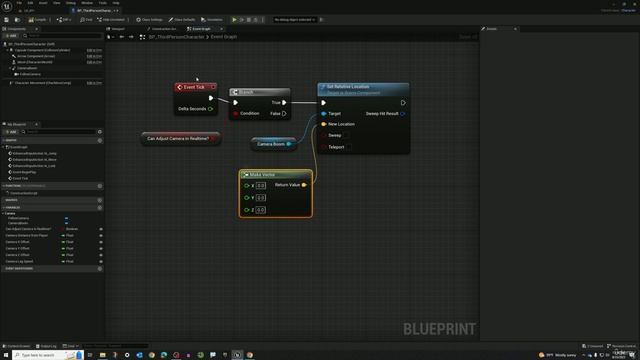Select ConstructionScript function
The image size is (640, 360).
tap(24, 193)
